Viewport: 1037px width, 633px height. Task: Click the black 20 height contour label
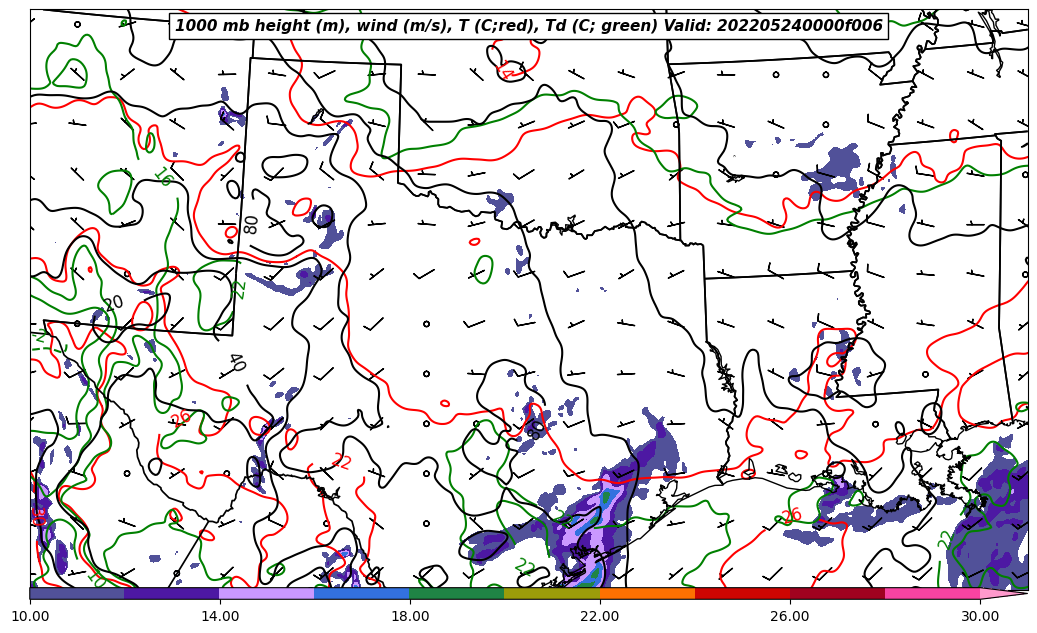113,304
